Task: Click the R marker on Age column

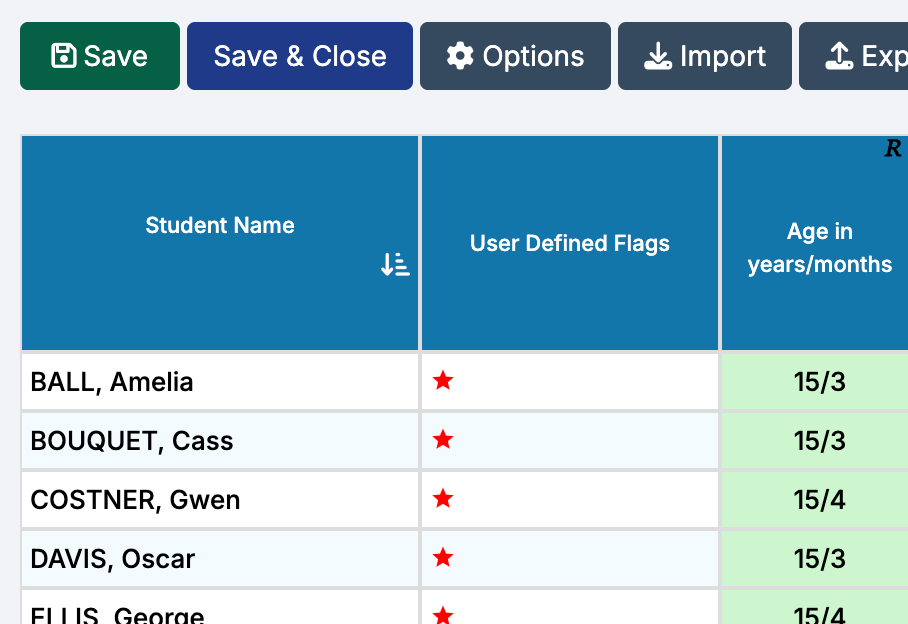Action: 893,149
